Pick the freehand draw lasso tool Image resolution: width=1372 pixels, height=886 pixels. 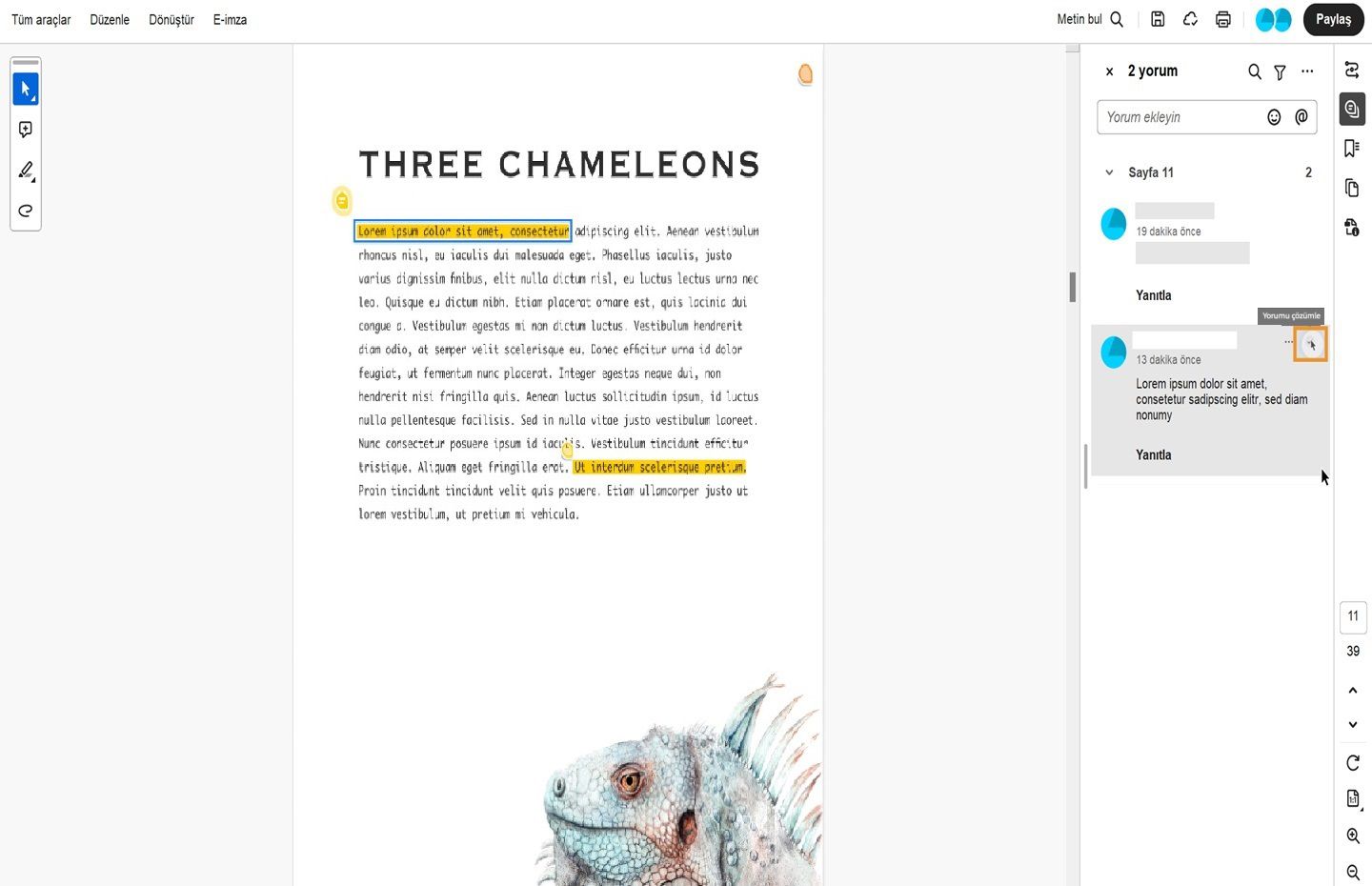tap(26, 211)
